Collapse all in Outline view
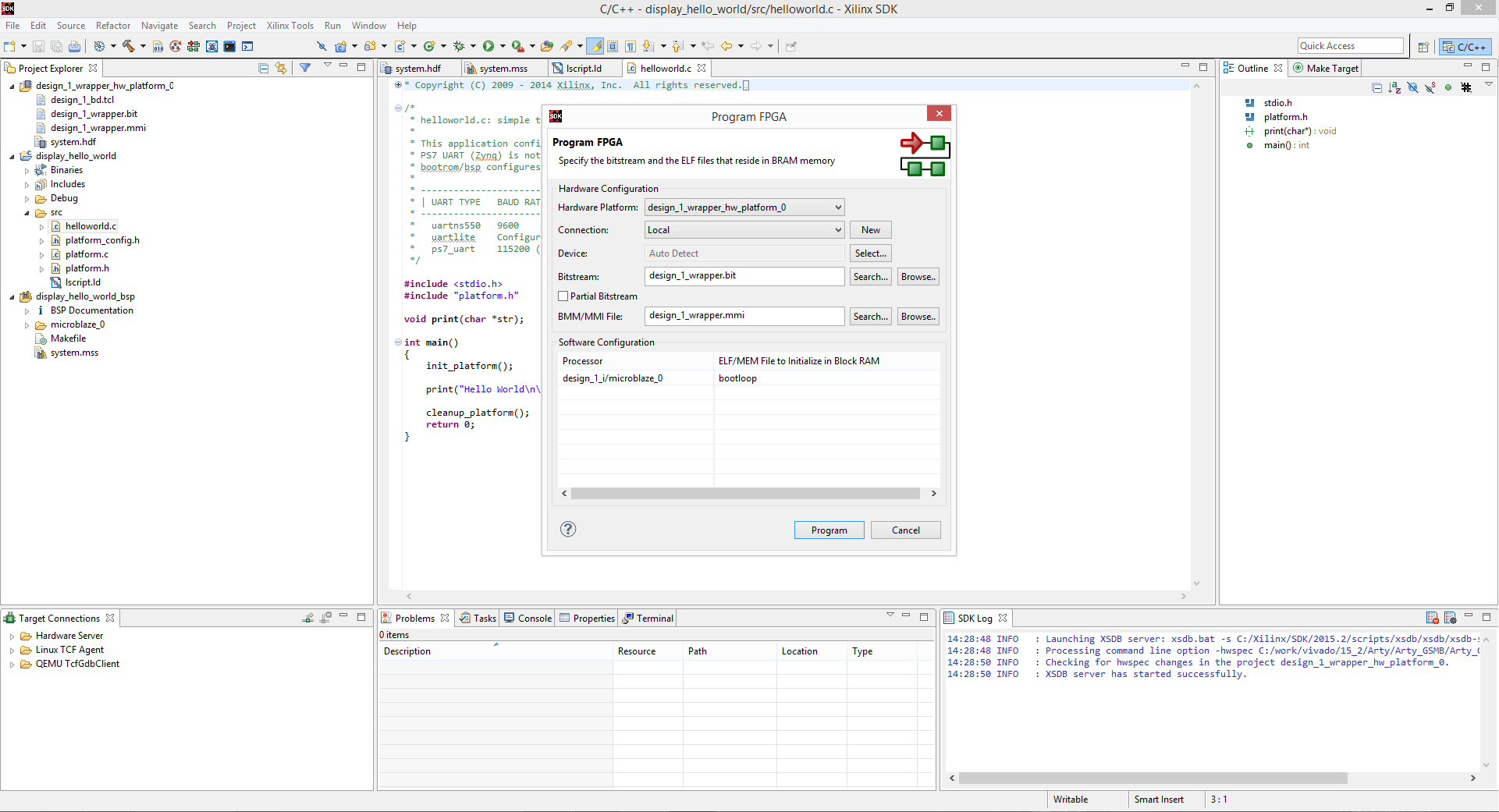Viewport: 1499px width, 812px height. [1376, 87]
